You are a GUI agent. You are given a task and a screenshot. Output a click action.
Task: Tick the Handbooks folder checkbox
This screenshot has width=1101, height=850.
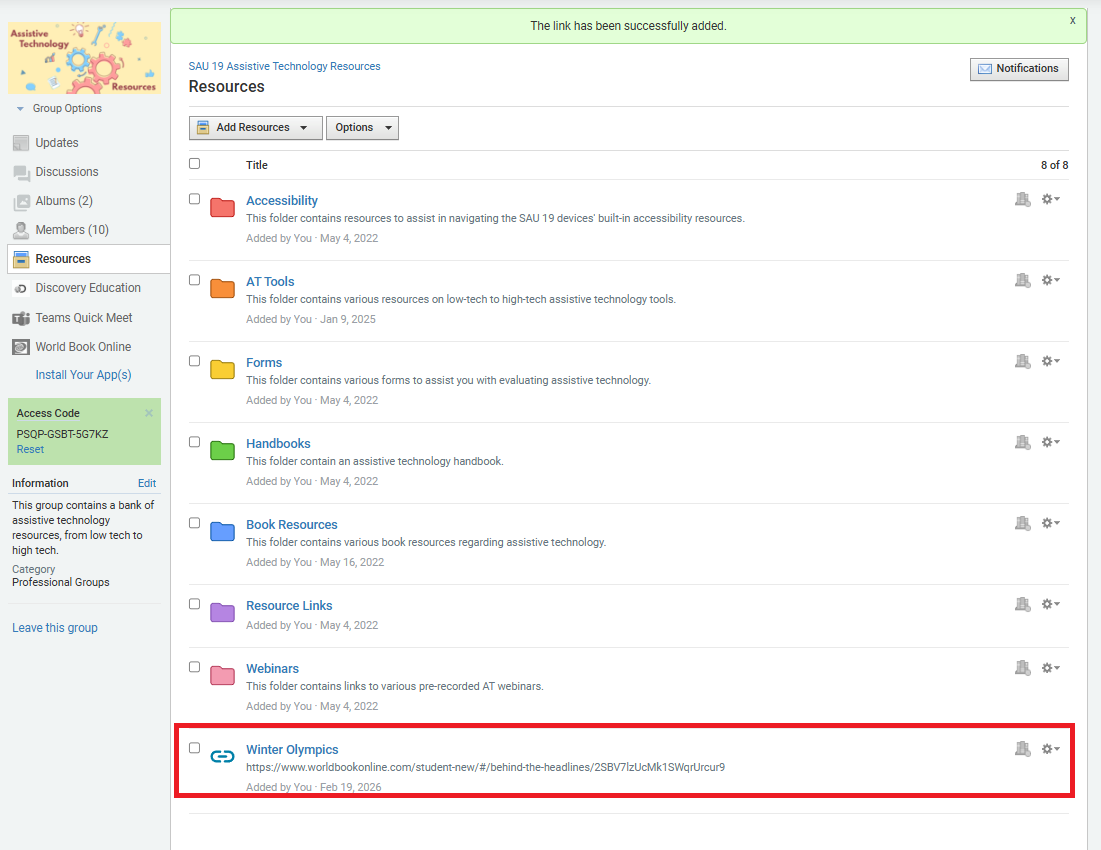pyautogui.click(x=195, y=442)
